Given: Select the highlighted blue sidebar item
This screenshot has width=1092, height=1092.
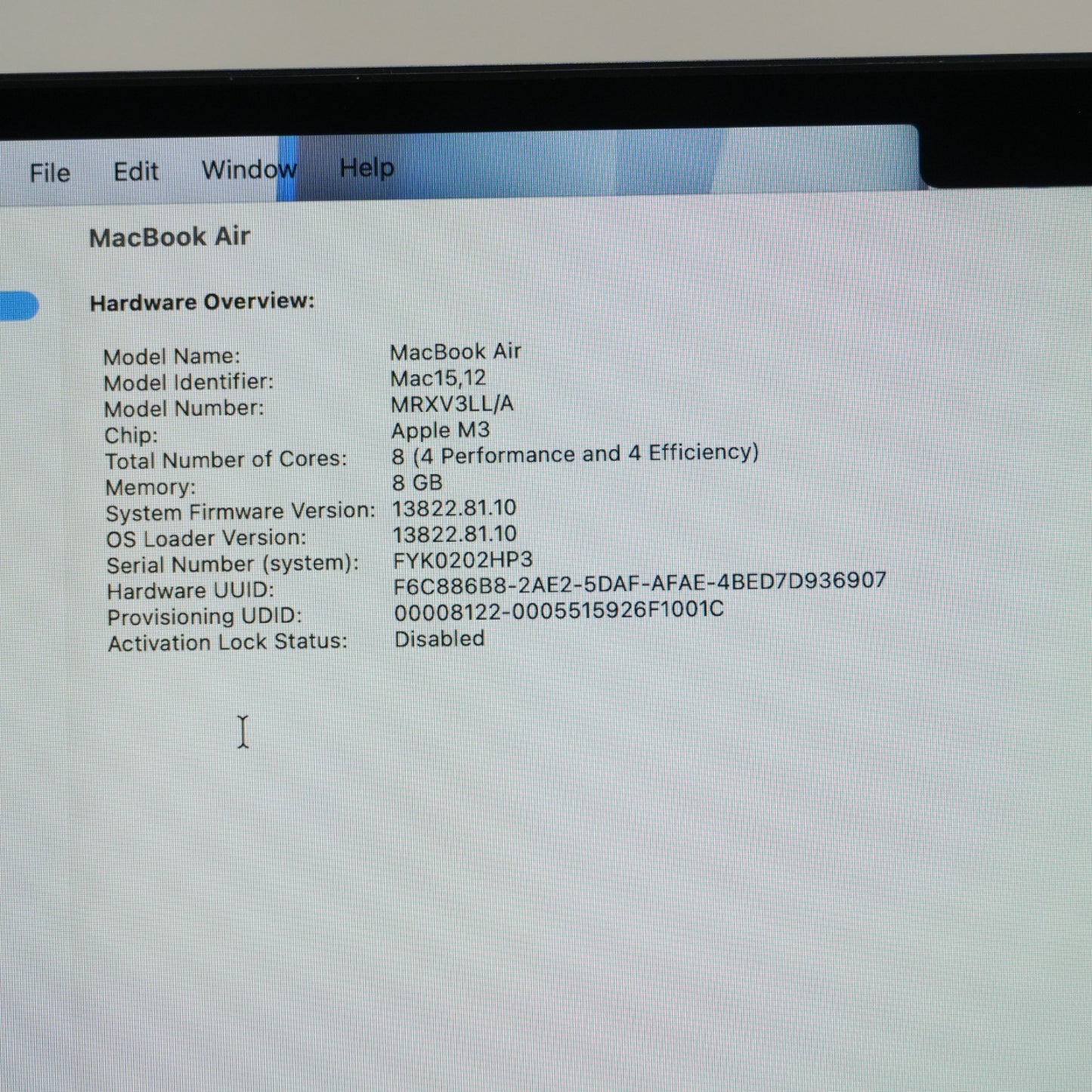Looking at the screenshot, I should click(x=19, y=306).
